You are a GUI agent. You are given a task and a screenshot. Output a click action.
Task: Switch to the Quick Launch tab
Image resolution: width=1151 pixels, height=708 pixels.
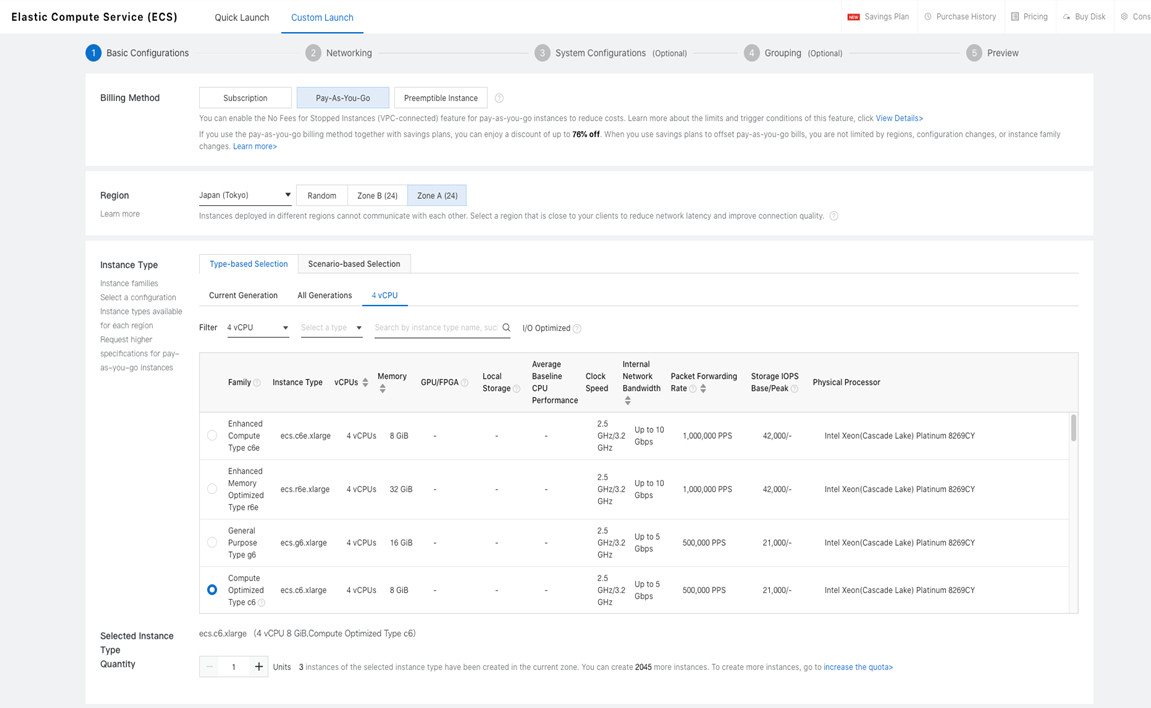242,18
